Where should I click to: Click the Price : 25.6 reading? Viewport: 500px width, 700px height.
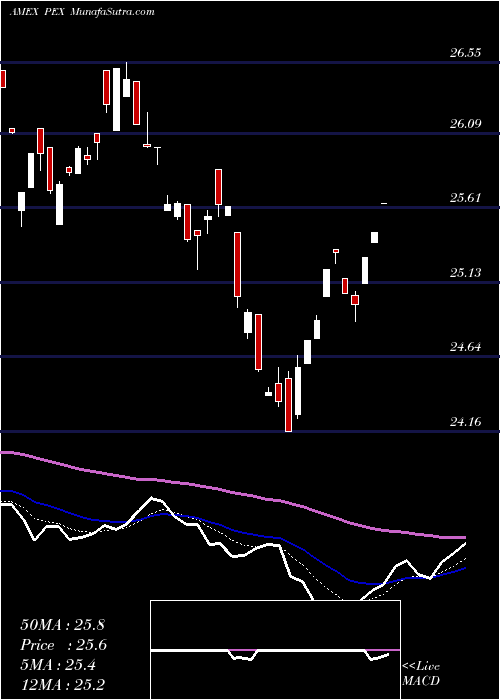63,645
